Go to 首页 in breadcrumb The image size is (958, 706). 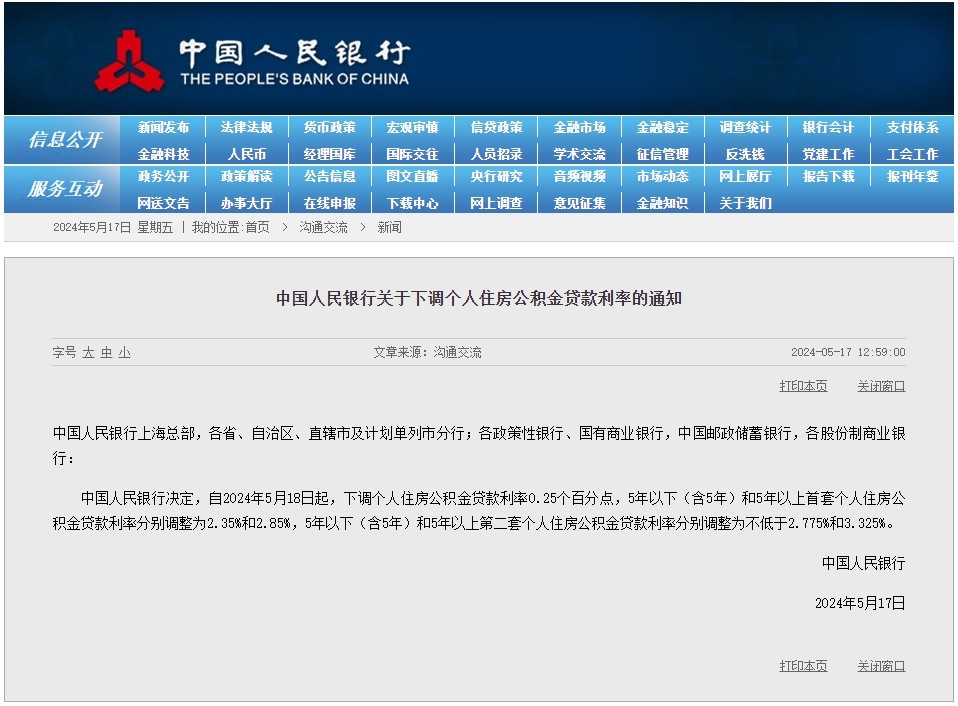257,227
